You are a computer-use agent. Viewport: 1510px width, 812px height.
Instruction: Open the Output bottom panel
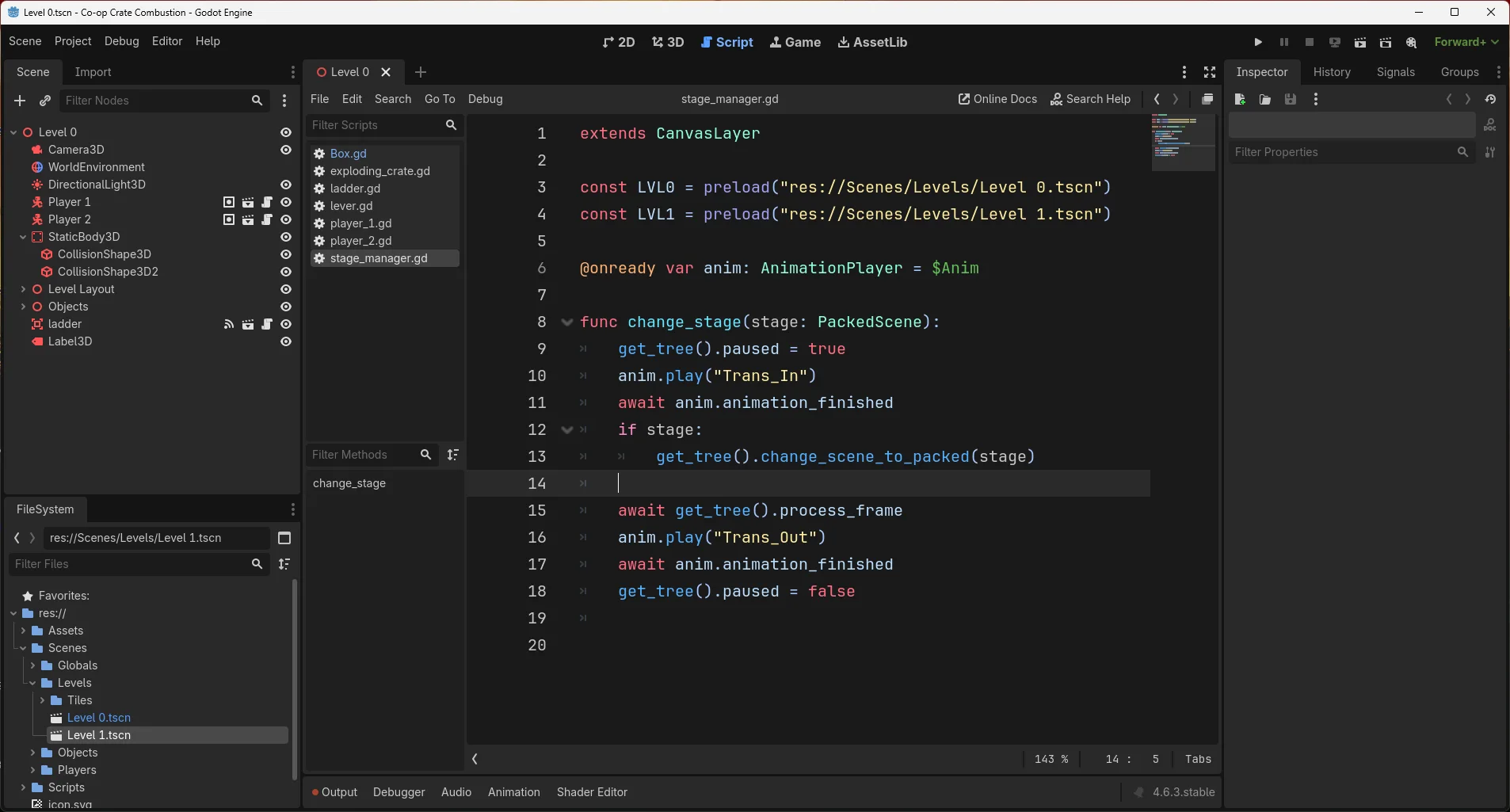(334, 792)
